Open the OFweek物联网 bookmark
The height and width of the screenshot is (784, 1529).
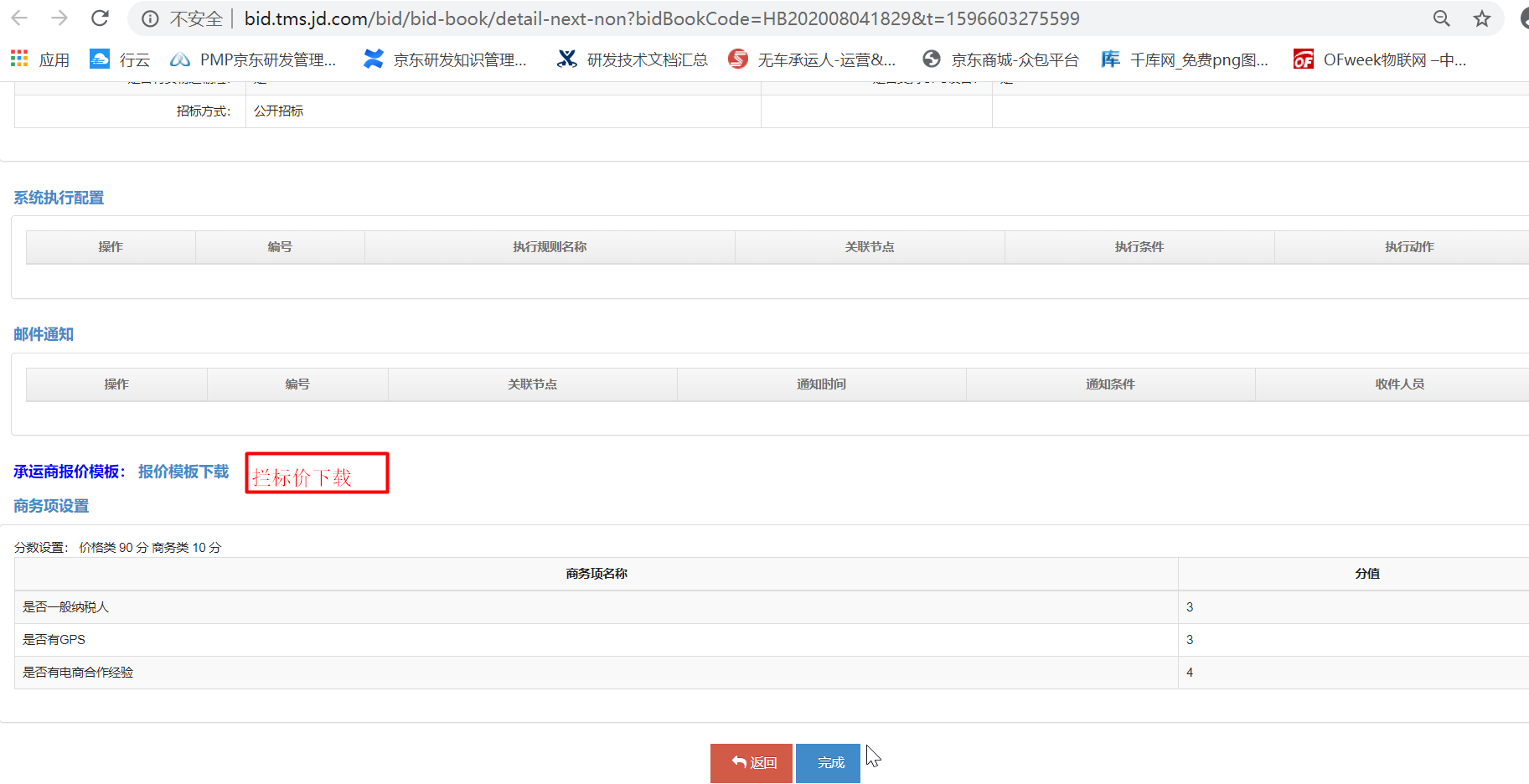coord(1380,59)
